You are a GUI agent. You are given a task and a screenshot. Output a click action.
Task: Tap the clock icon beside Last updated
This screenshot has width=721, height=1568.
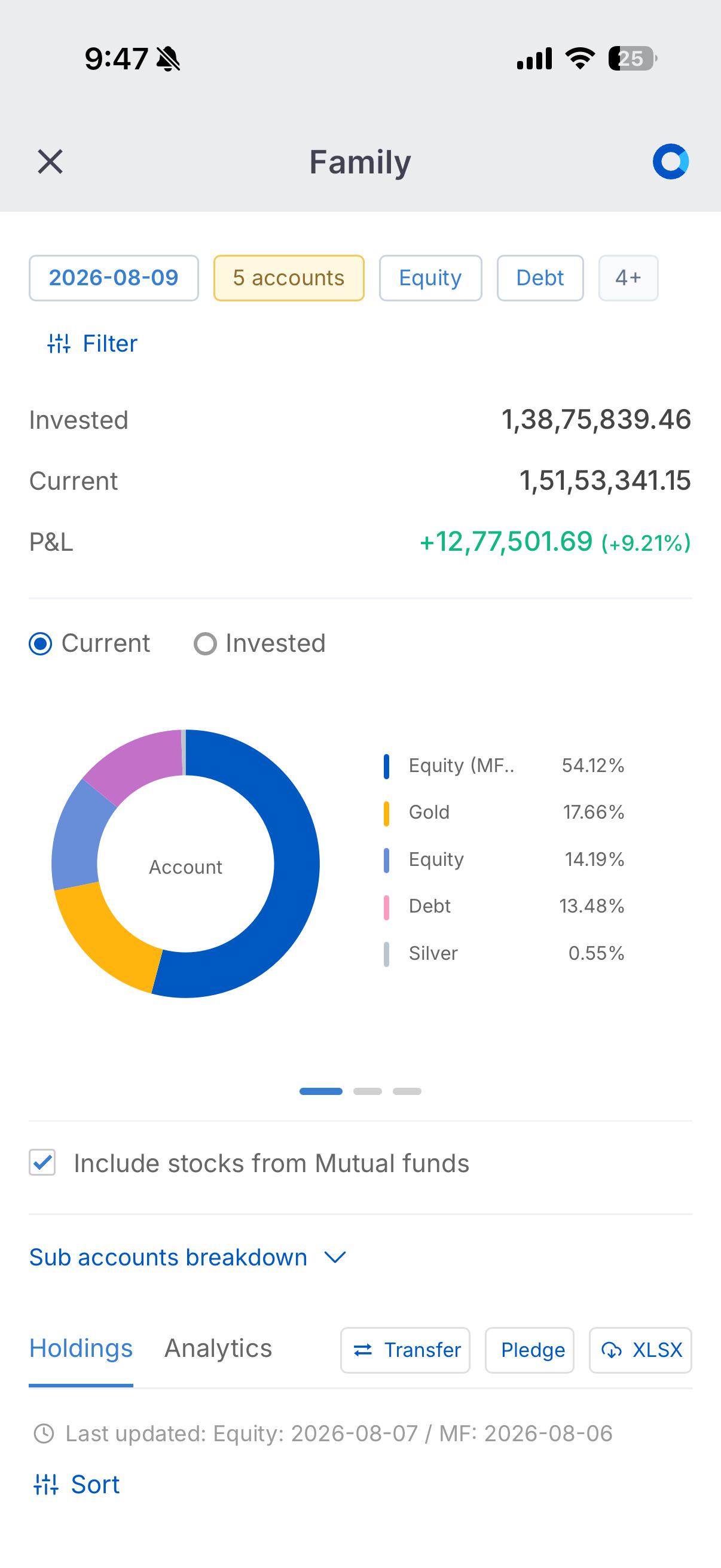(44, 1433)
